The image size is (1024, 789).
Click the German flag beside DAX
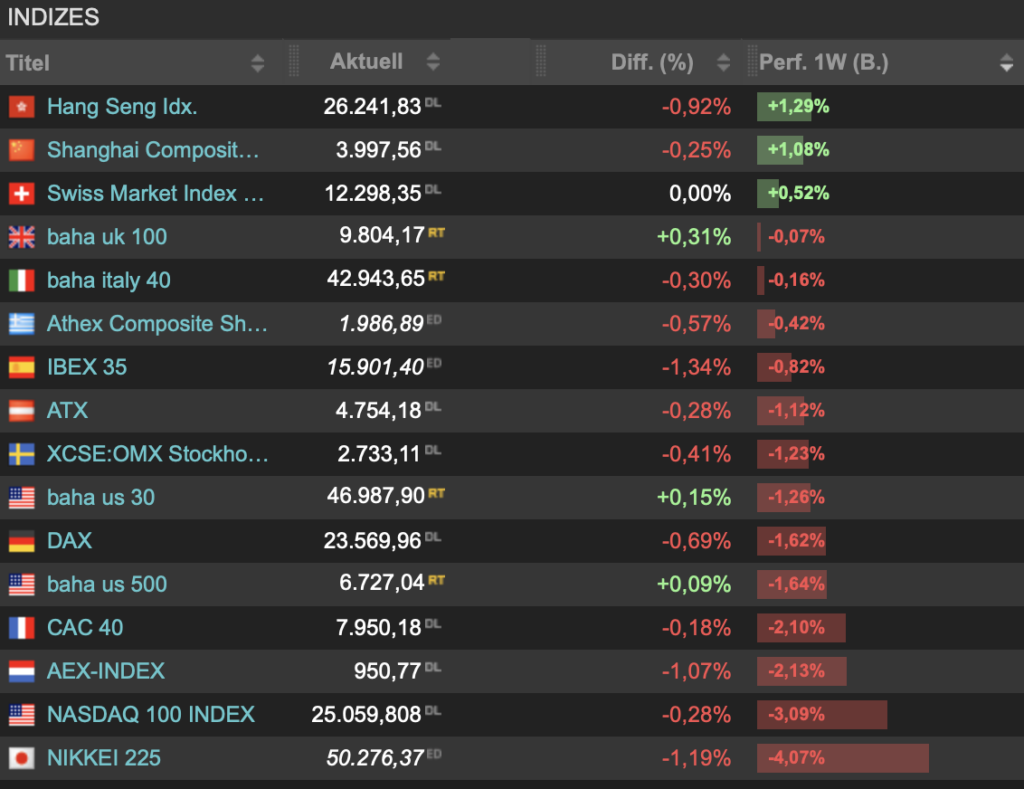tap(21, 541)
